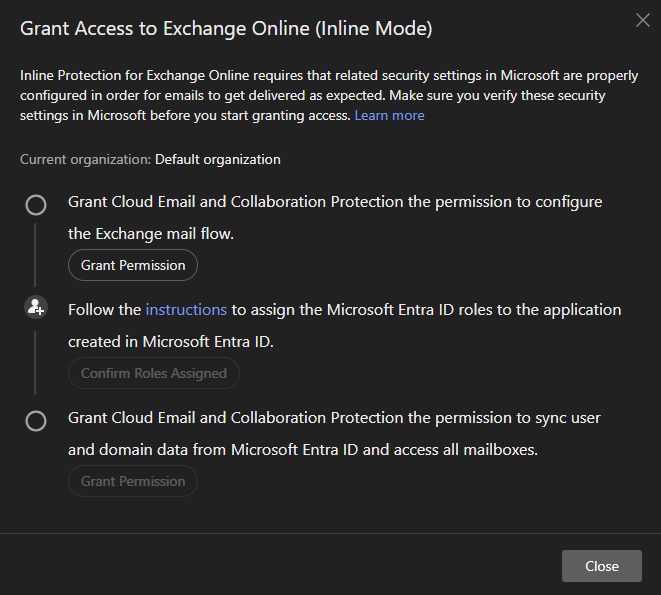Click Grant Permission for Exchange mail flow
This screenshot has height=595, width=661.
(133, 265)
